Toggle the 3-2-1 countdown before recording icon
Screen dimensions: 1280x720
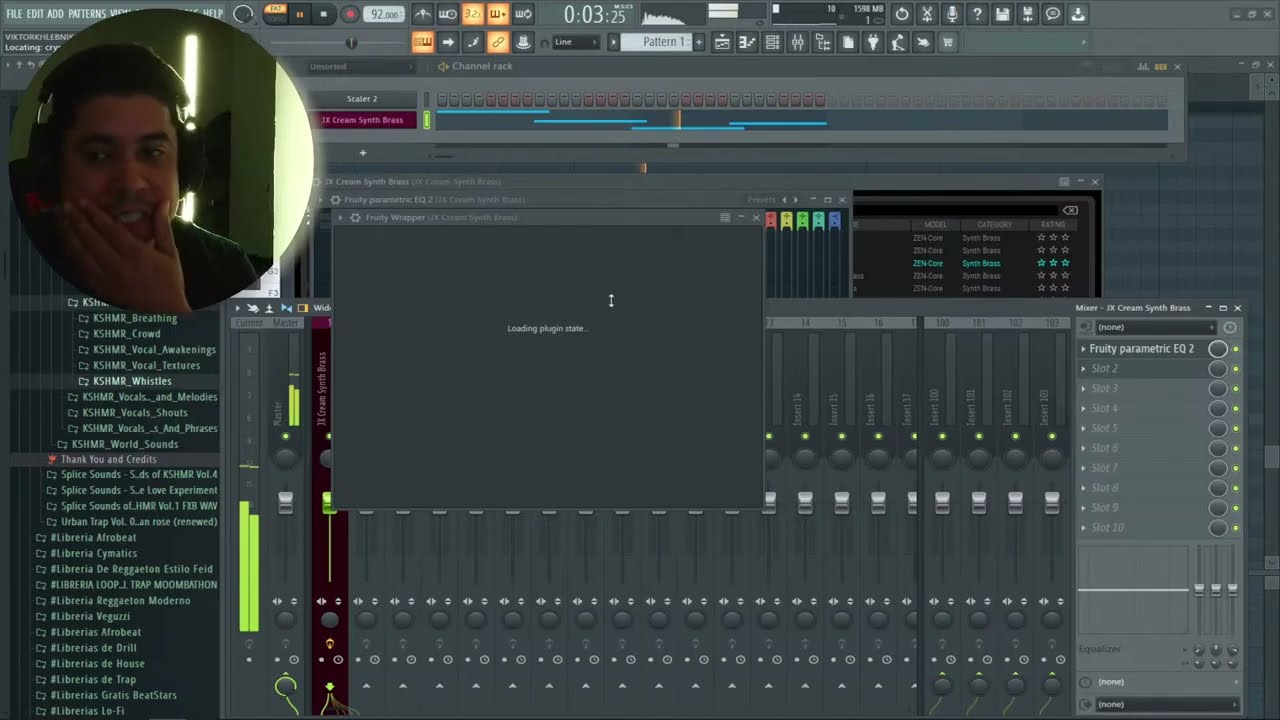pos(473,14)
